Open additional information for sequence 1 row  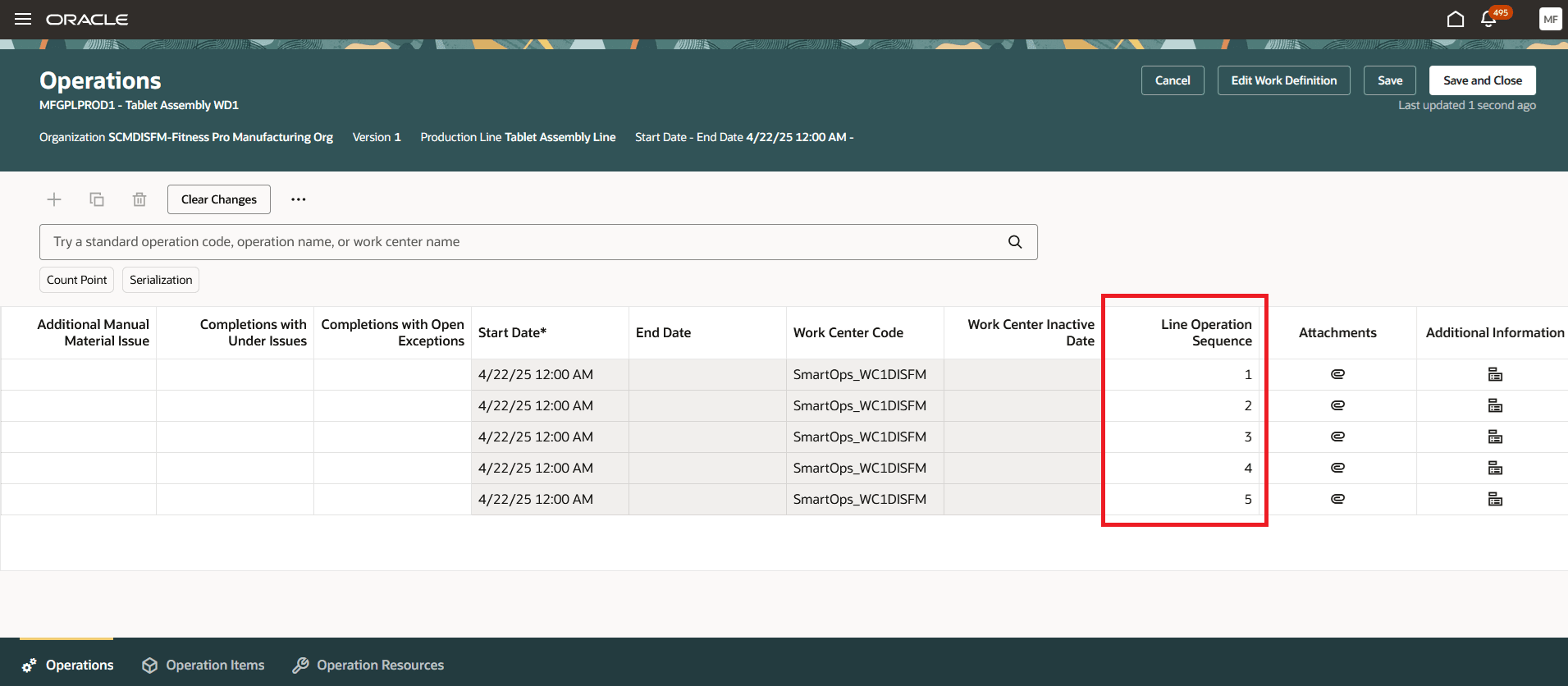[x=1495, y=374]
